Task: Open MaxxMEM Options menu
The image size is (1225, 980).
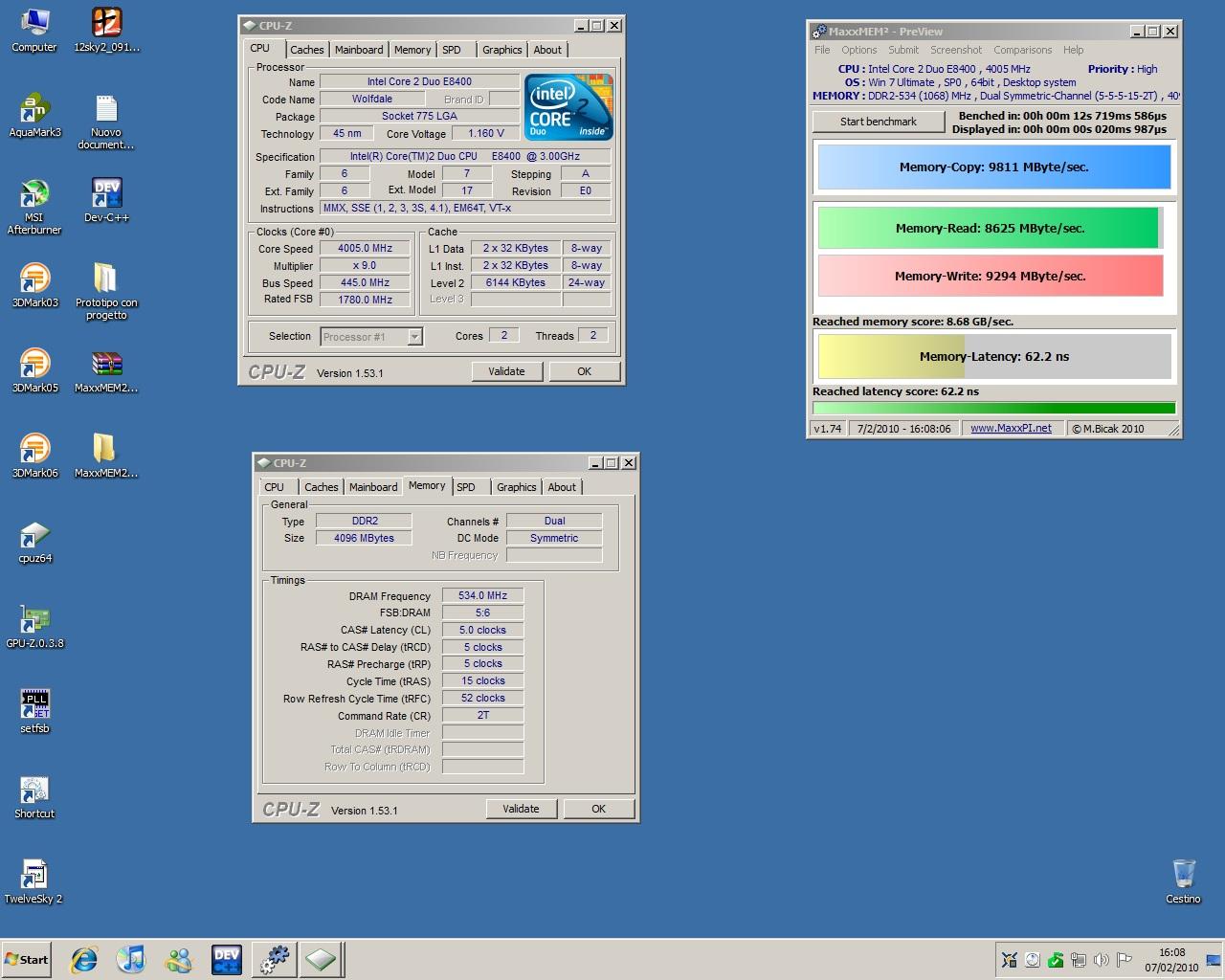Action: 859,50
